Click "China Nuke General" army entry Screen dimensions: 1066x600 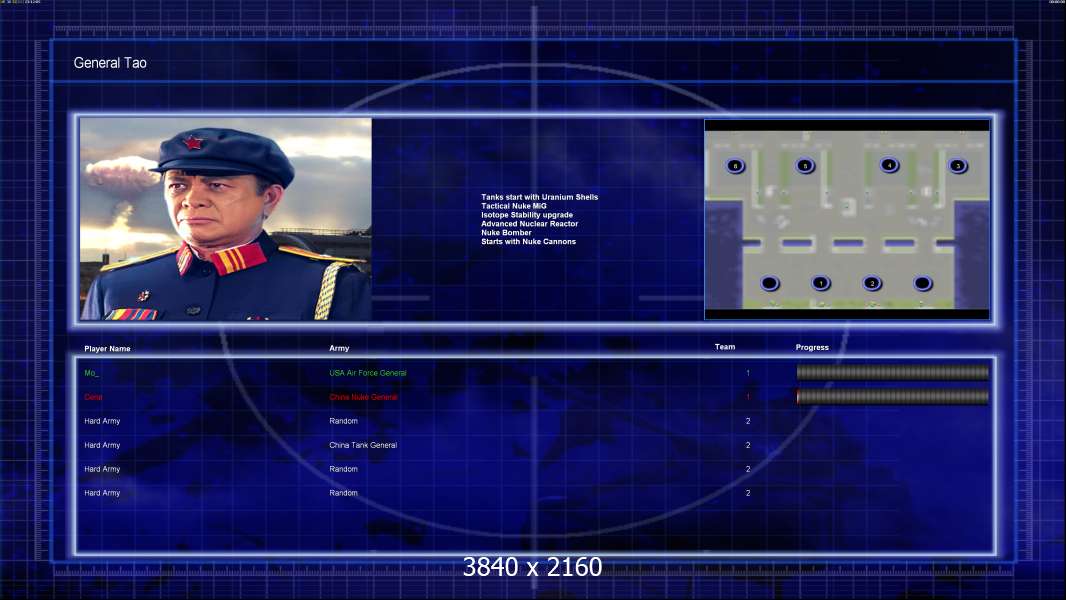pyautogui.click(x=363, y=397)
